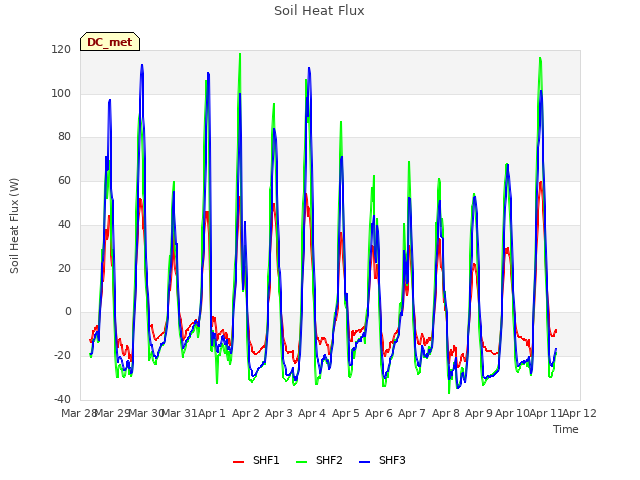
Task: Click the 20 y-axis tick label
Action: tap(64, 269)
